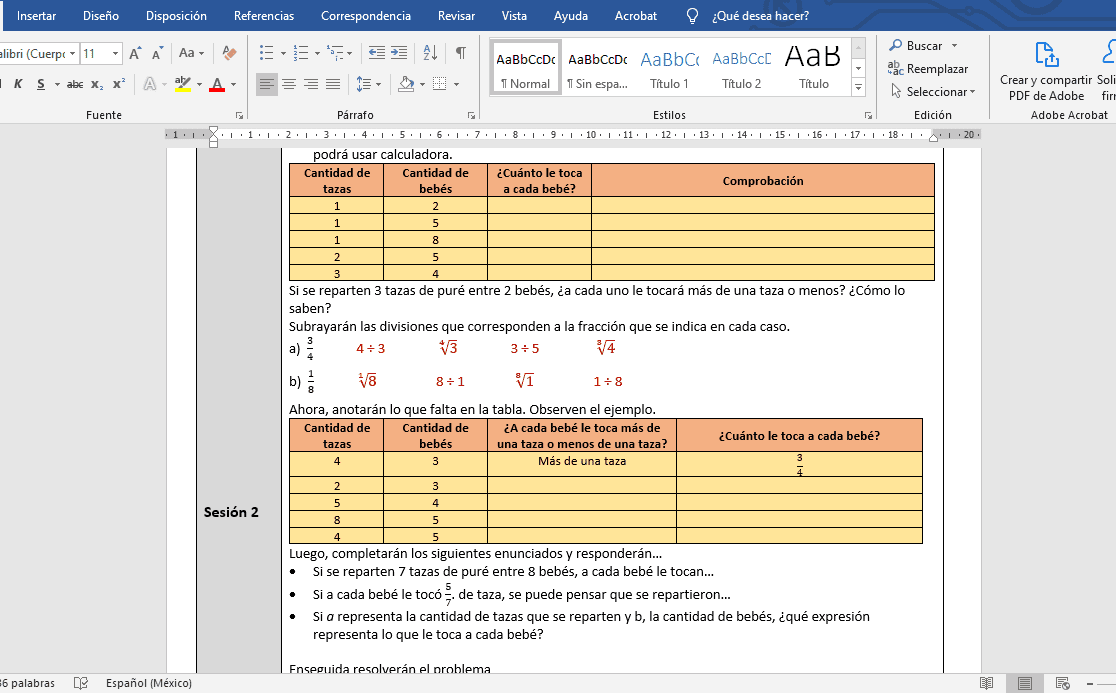The image size is (1116, 693).
Task: Apply the Título 2 style
Action: 741,68
